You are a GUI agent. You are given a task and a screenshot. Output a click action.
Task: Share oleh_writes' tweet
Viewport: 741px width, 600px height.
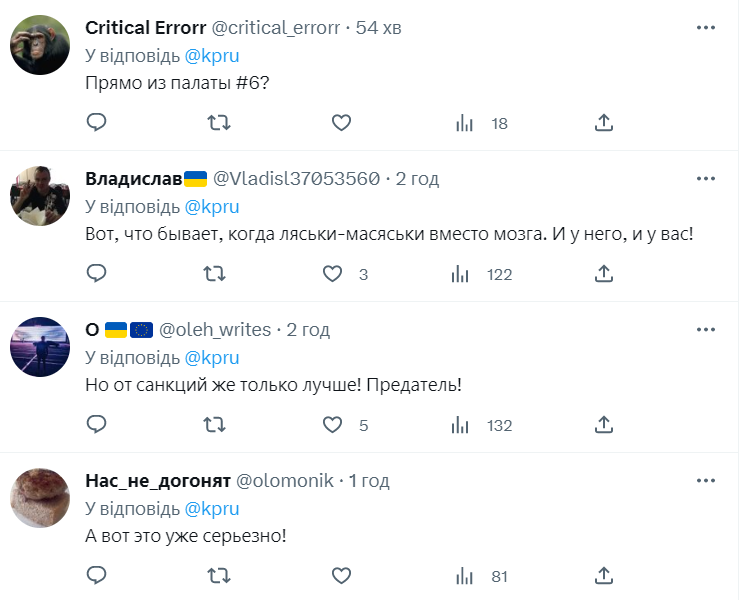[604, 425]
